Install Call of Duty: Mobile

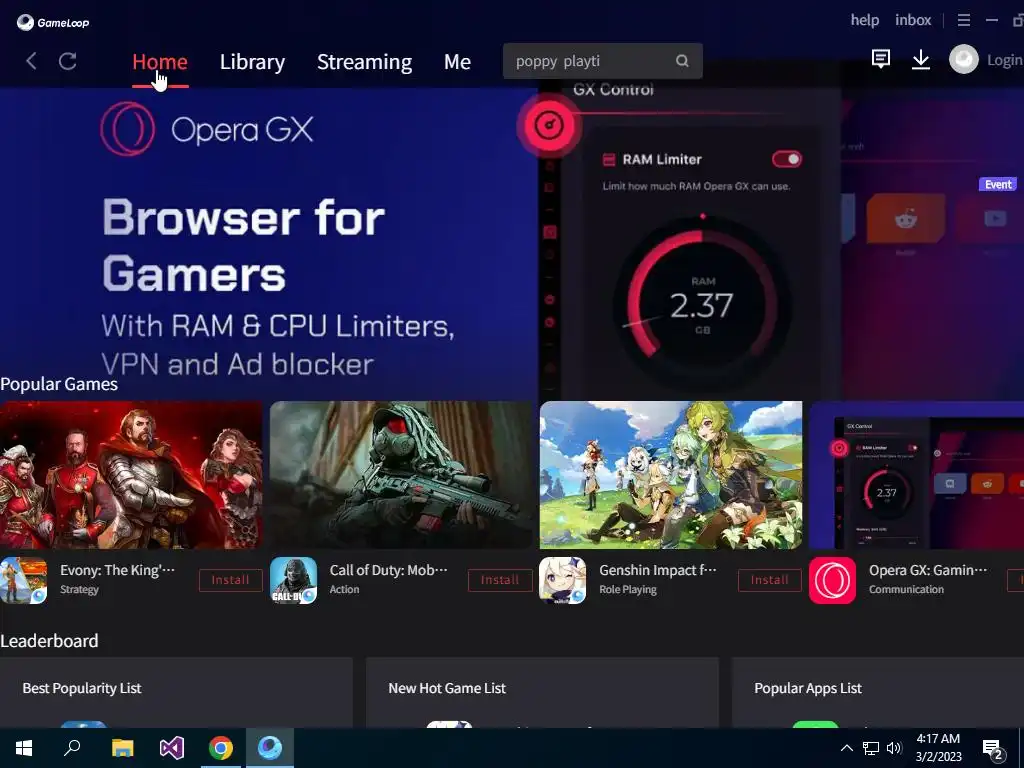tap(500, 580)
